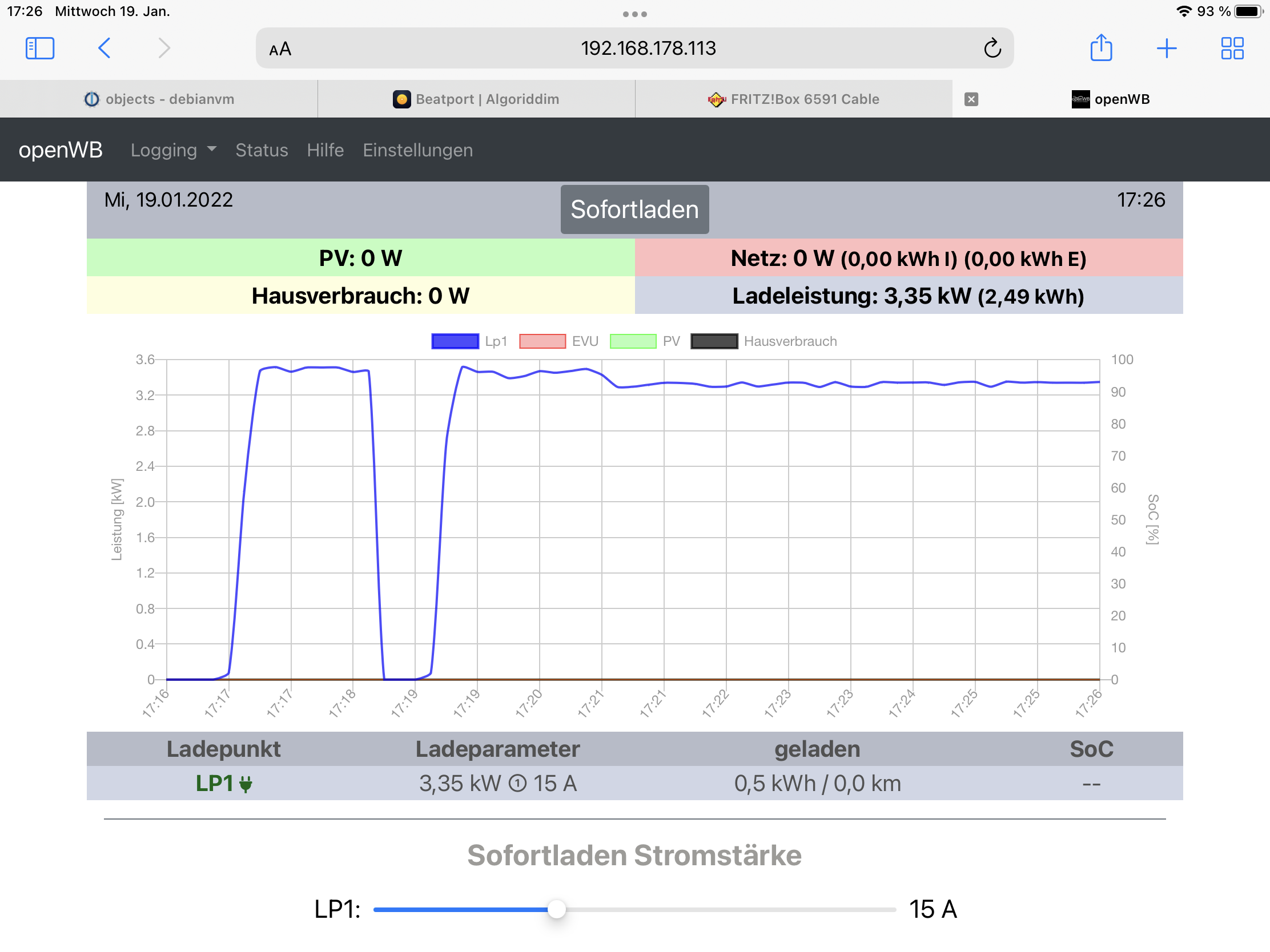Expand the Logging dropdown menu
The width and height of the screenshot is (1270, 952).
tap(174, 150)
